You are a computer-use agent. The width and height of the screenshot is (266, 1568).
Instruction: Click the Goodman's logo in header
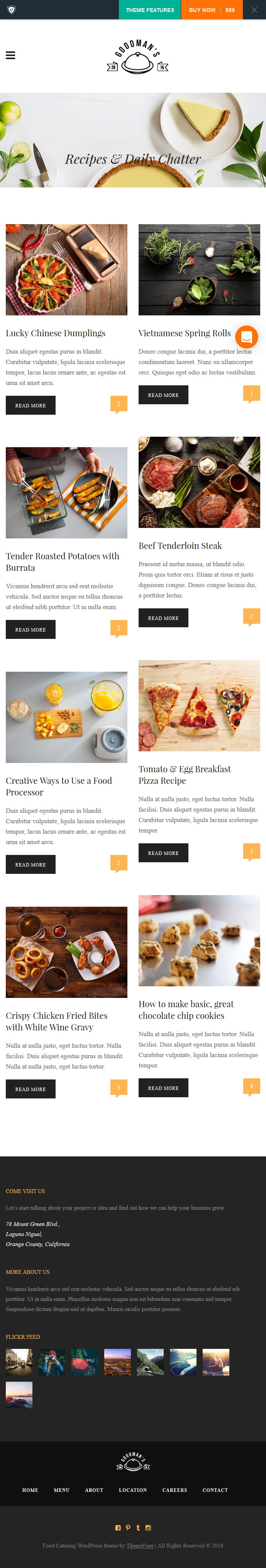[x=137, y=56]
